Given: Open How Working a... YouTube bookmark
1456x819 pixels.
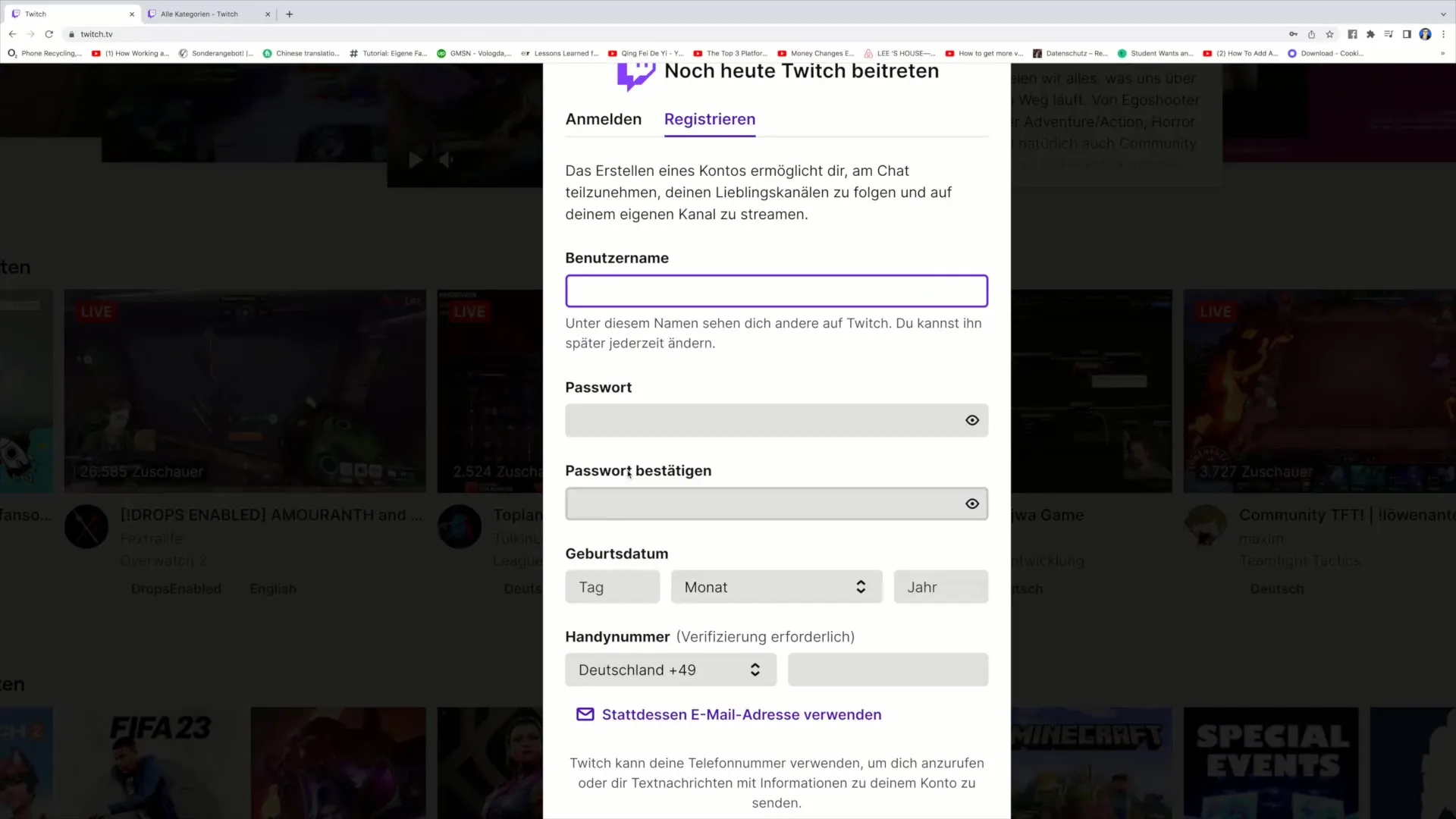Looking at the screenshot, I should click(x=130, y=53).
